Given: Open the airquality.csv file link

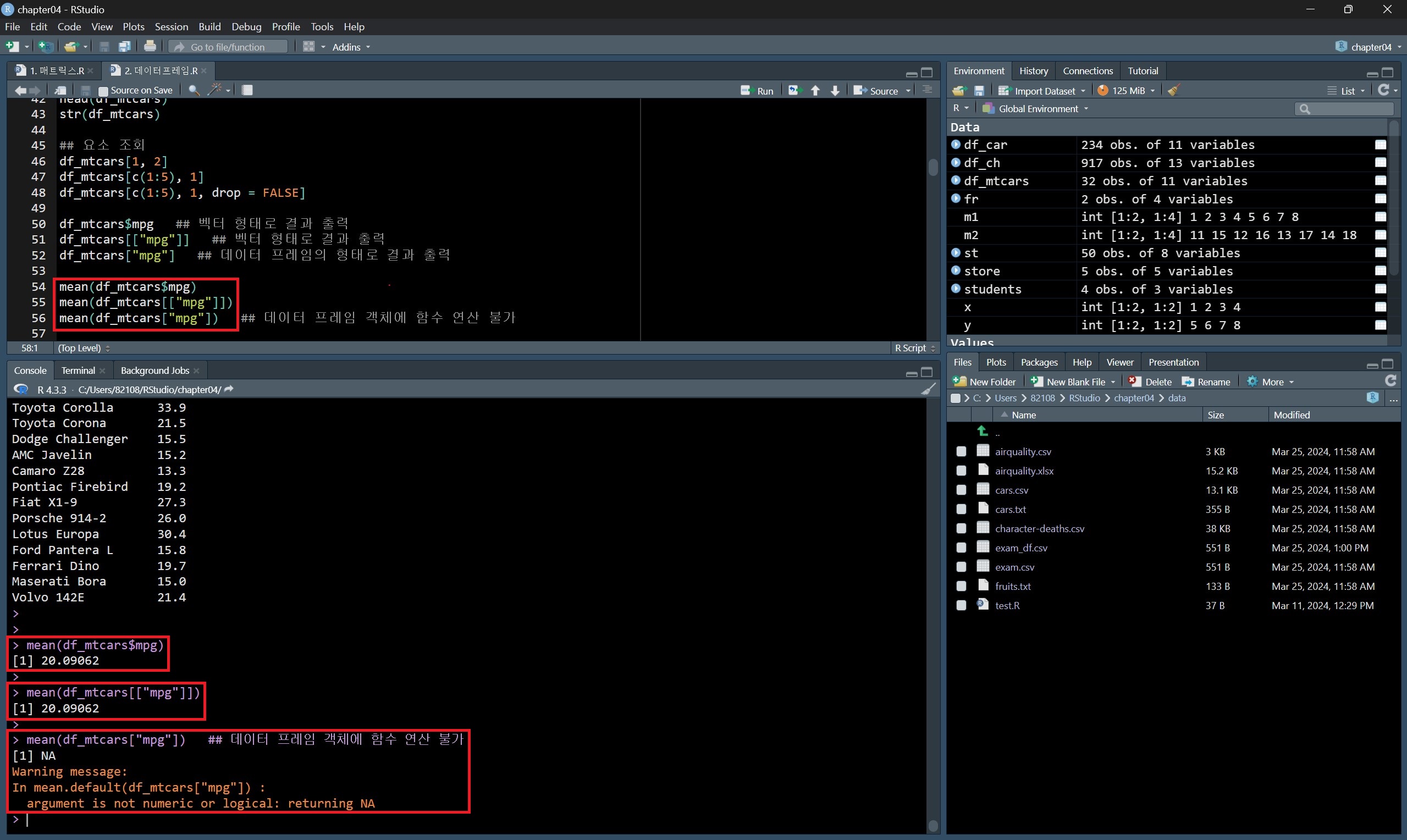Looking at the screenshot, I should [1023, 452].
